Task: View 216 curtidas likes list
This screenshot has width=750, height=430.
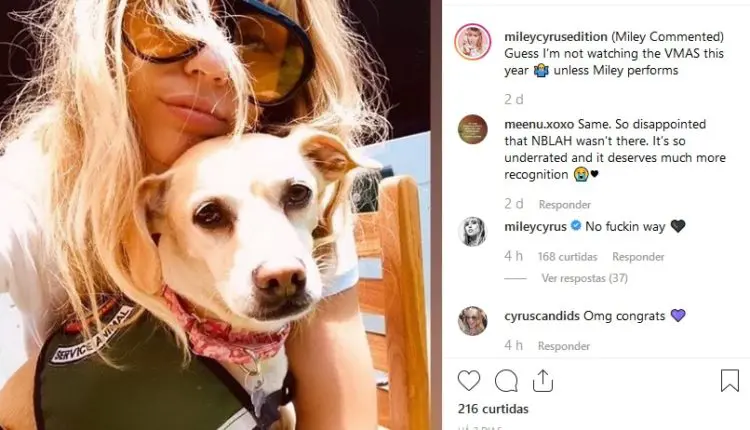Action: (x=493, y=409)
